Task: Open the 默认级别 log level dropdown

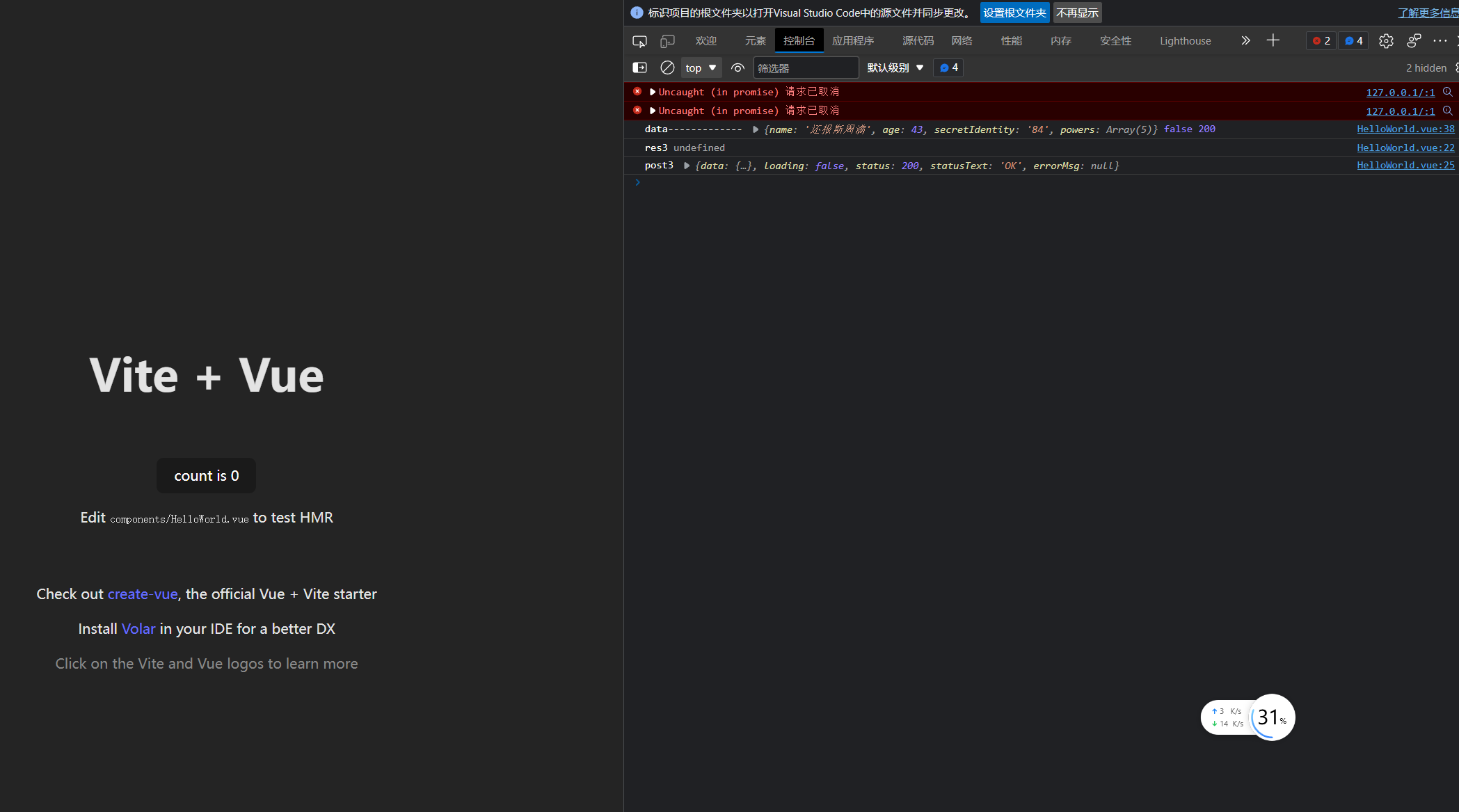Action: pos(895,67)
